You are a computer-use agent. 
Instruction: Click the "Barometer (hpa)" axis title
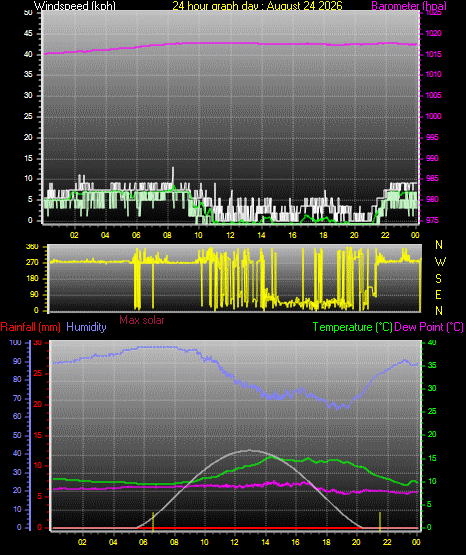click(x=409, y=6)
